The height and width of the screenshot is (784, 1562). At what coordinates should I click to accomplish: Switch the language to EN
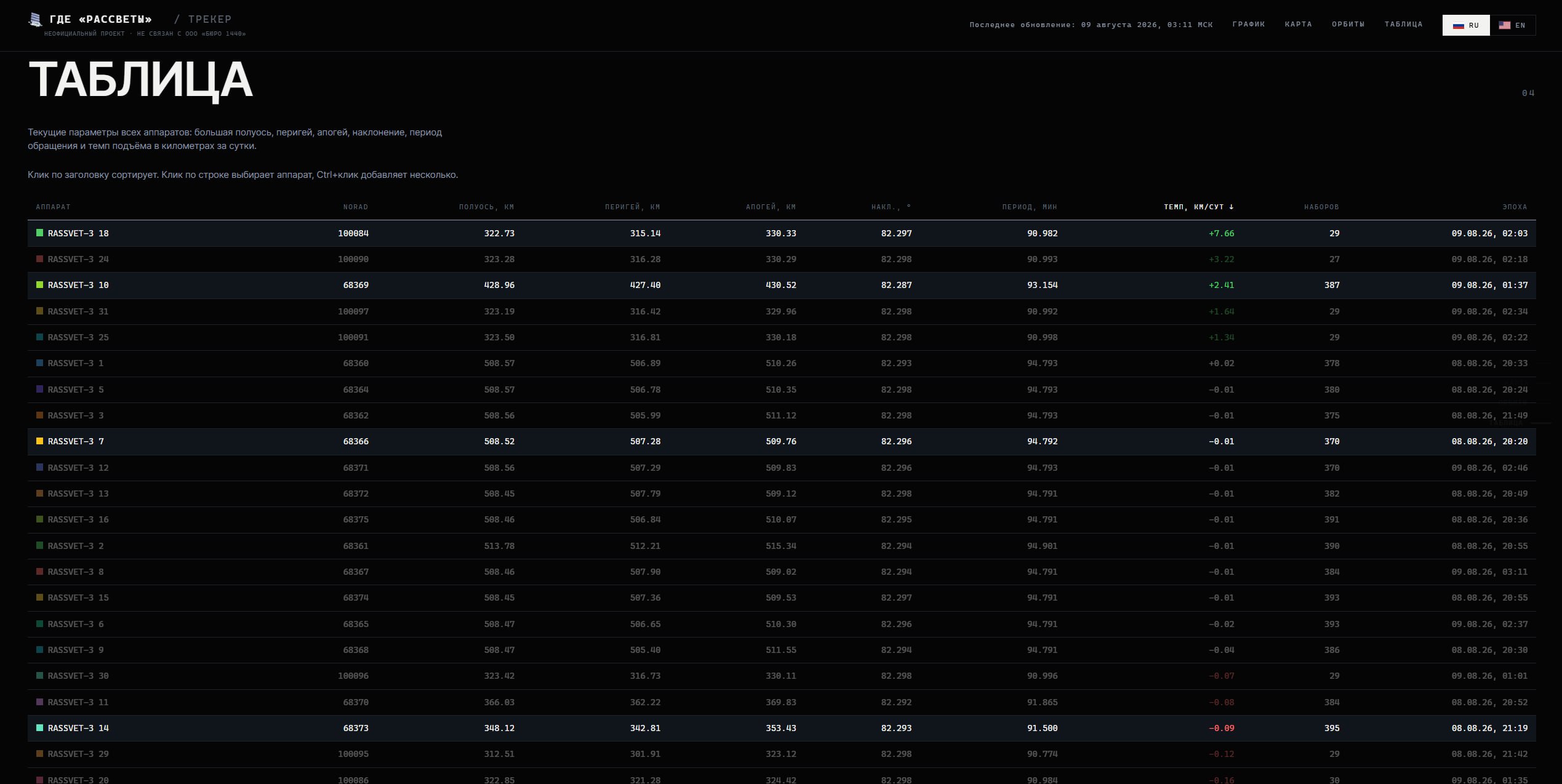point(1513,25)
